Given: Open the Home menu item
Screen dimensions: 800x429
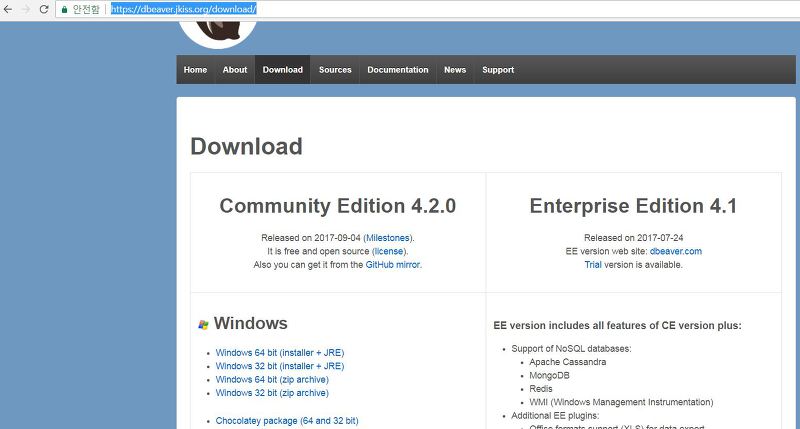Looking at the screenshot, I should (x=195, y=70).
